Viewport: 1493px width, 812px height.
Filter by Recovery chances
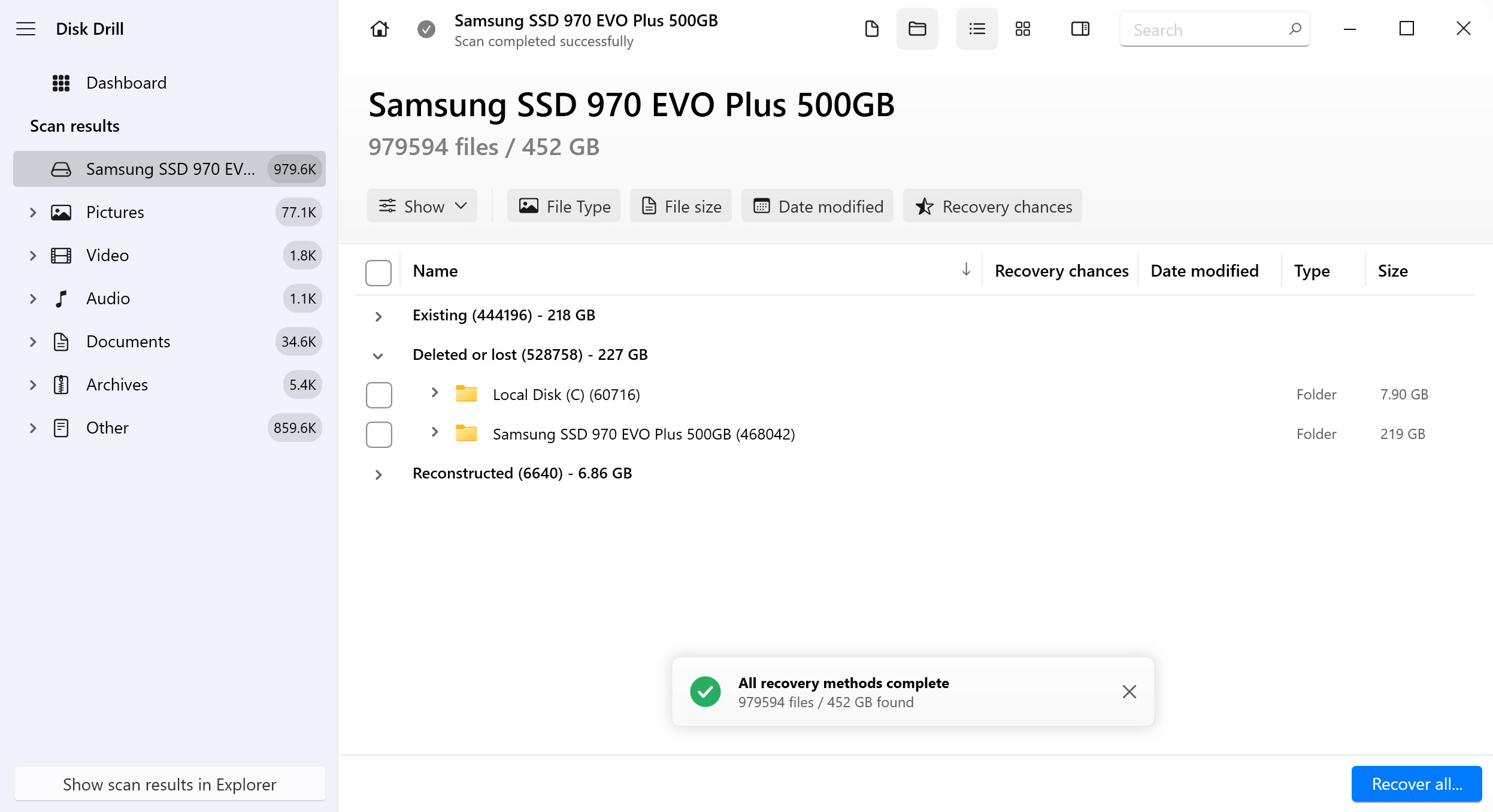tap(992, 206)
